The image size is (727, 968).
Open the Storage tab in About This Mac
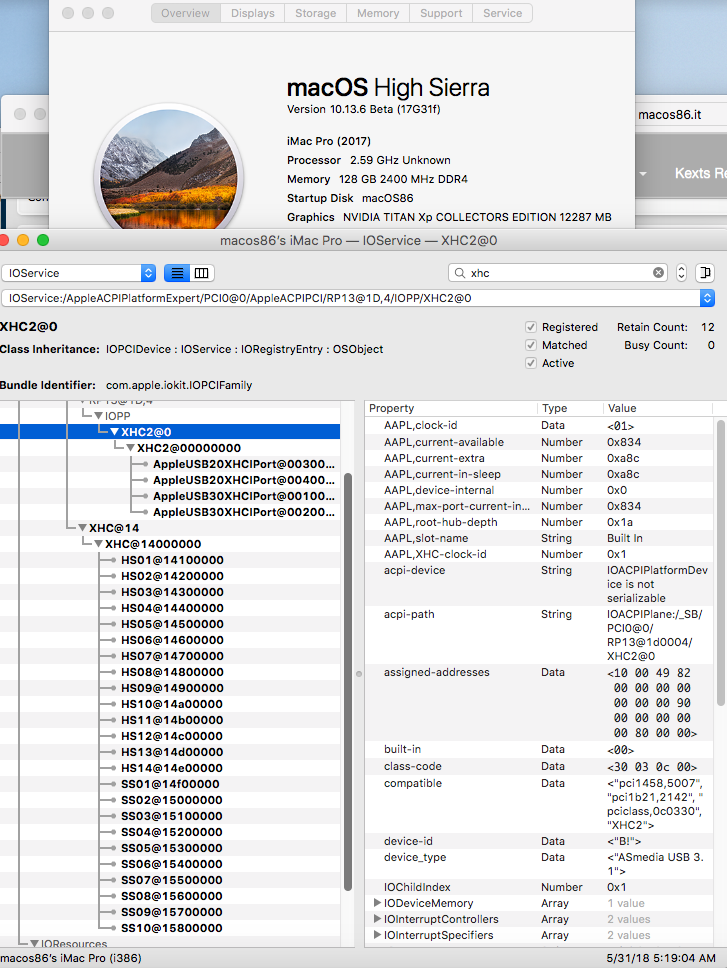pyautogui.click(x=315, y=13)
